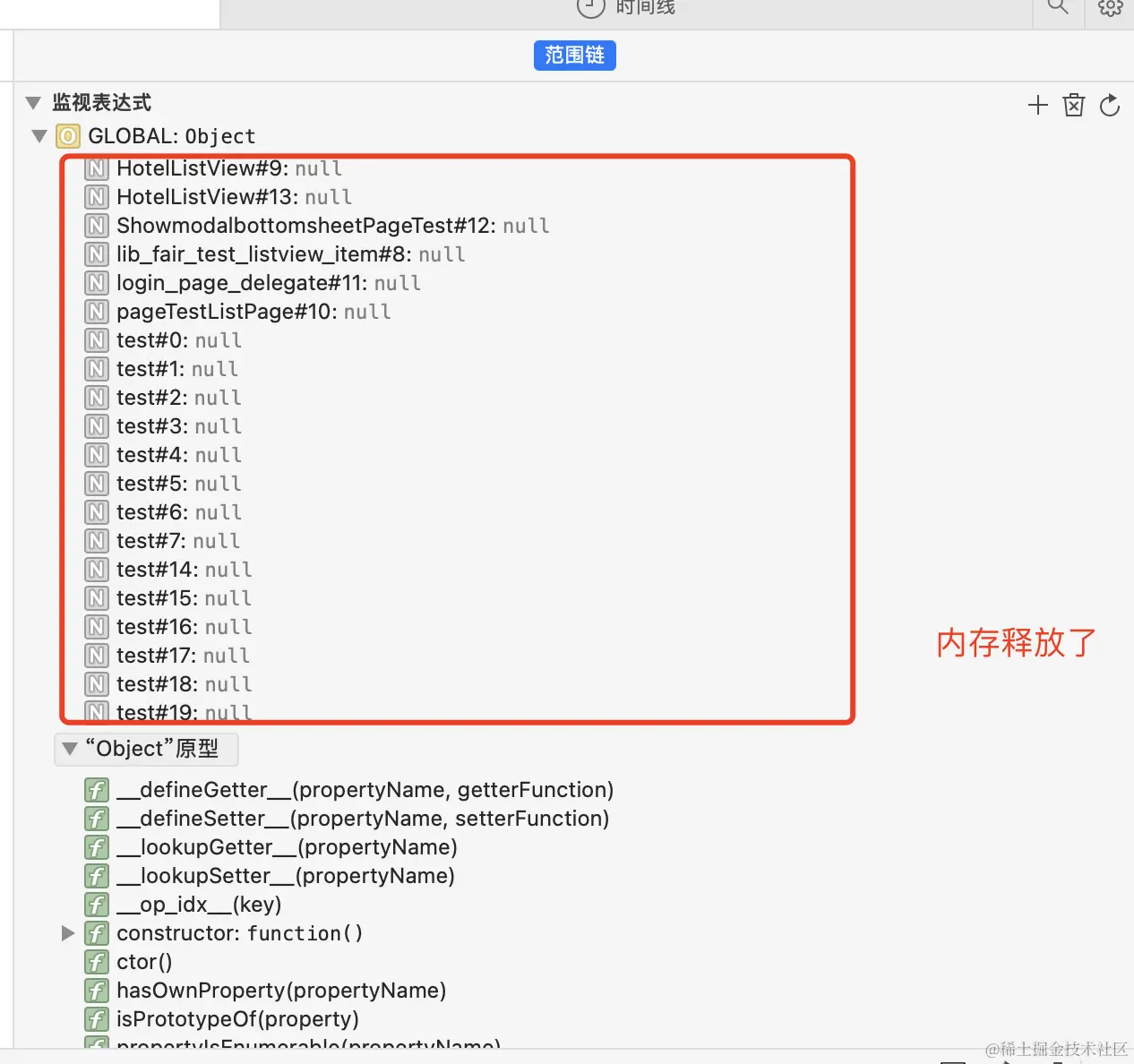Click function icon beside hasOwnProperty
The image size is (1134, 1064).
97,991
